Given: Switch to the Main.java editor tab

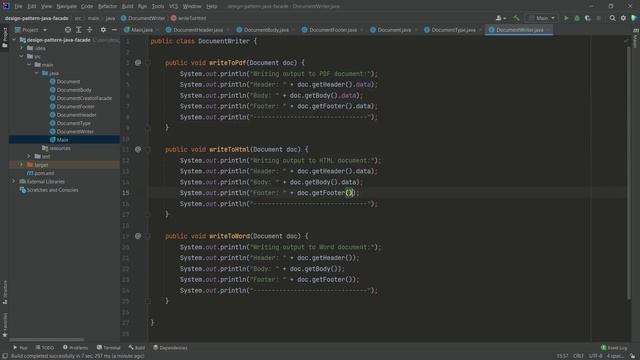Looking at the screenshot, I should coord(142,30).
